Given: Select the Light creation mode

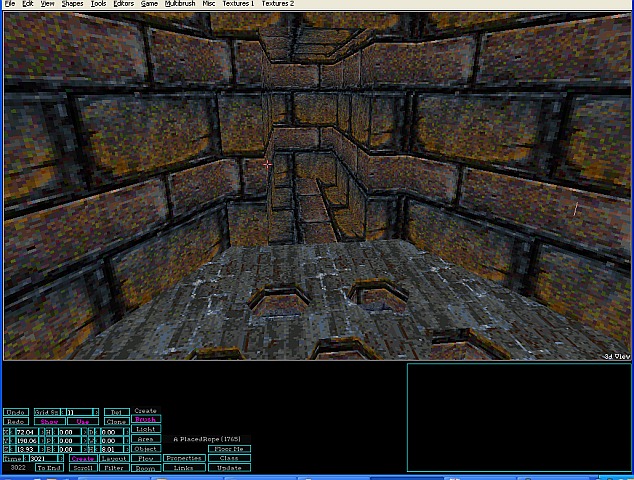Looking at the screenshot, I should [x=146, y=429].
